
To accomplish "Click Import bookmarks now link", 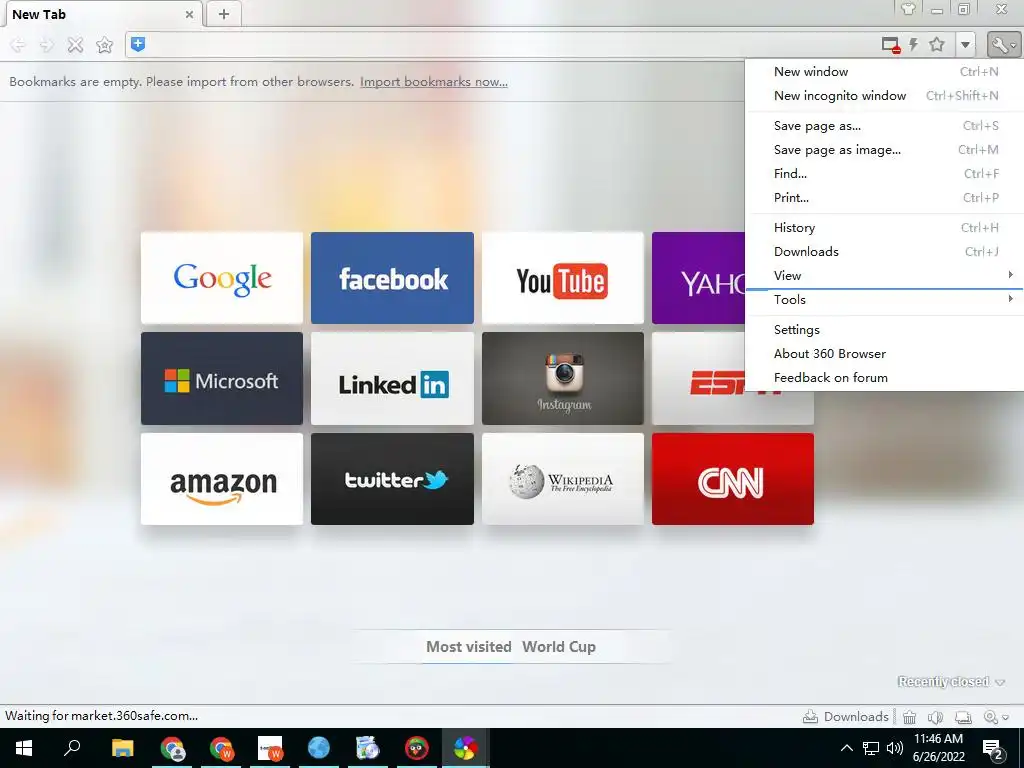I will [x=434, y=82].
